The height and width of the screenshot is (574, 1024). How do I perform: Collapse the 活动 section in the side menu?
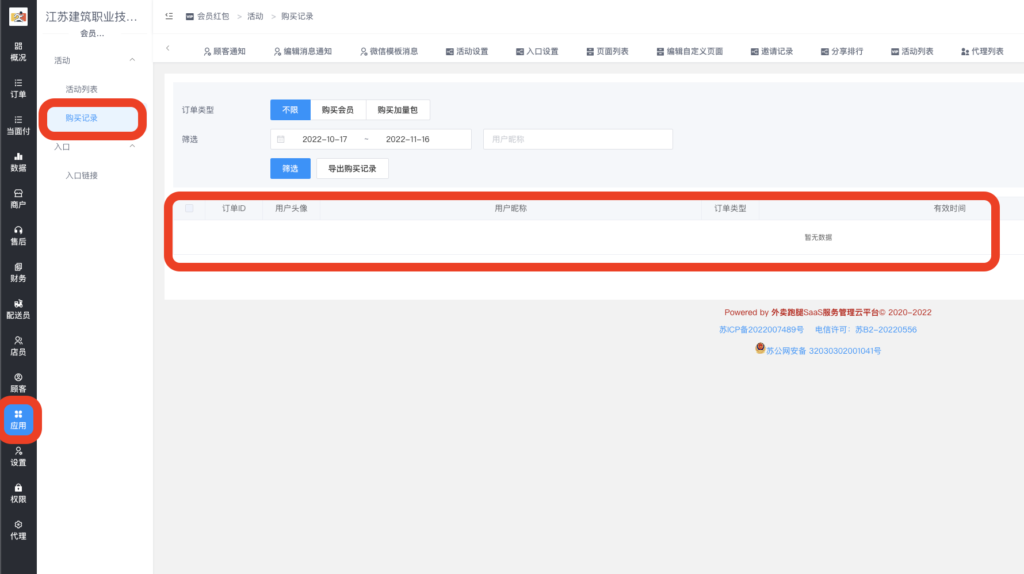tap(132, 60)
